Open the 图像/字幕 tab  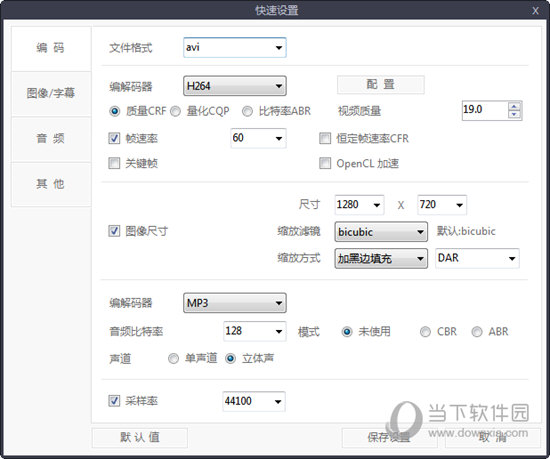click(51, 94)
